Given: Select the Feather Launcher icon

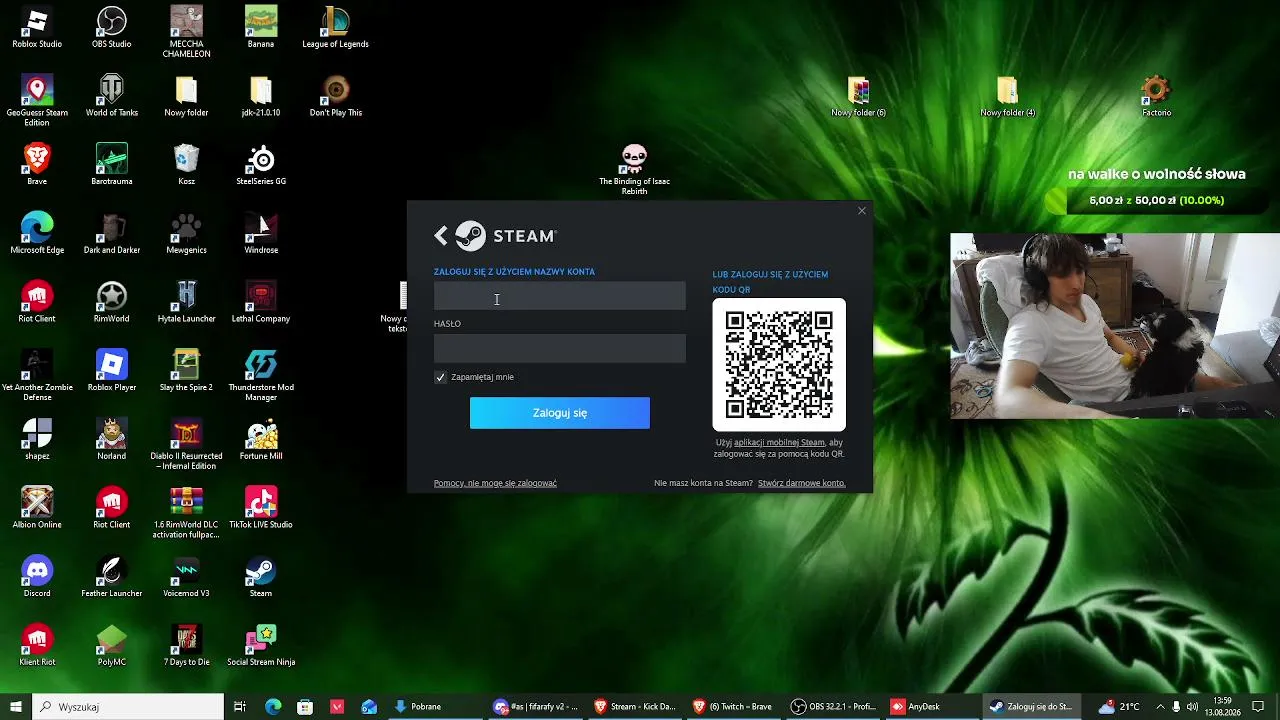Looking at the screenshot, I should pos(112,577).
